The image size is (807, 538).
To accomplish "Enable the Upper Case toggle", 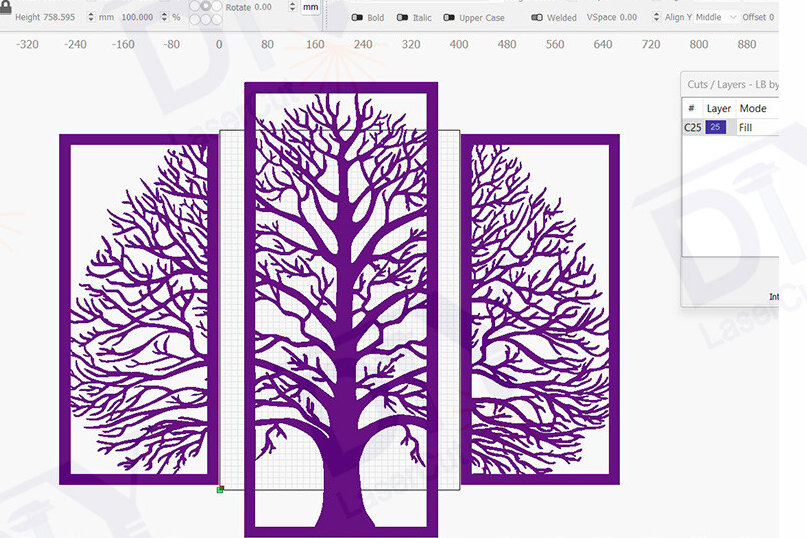I will coord(449,18).
